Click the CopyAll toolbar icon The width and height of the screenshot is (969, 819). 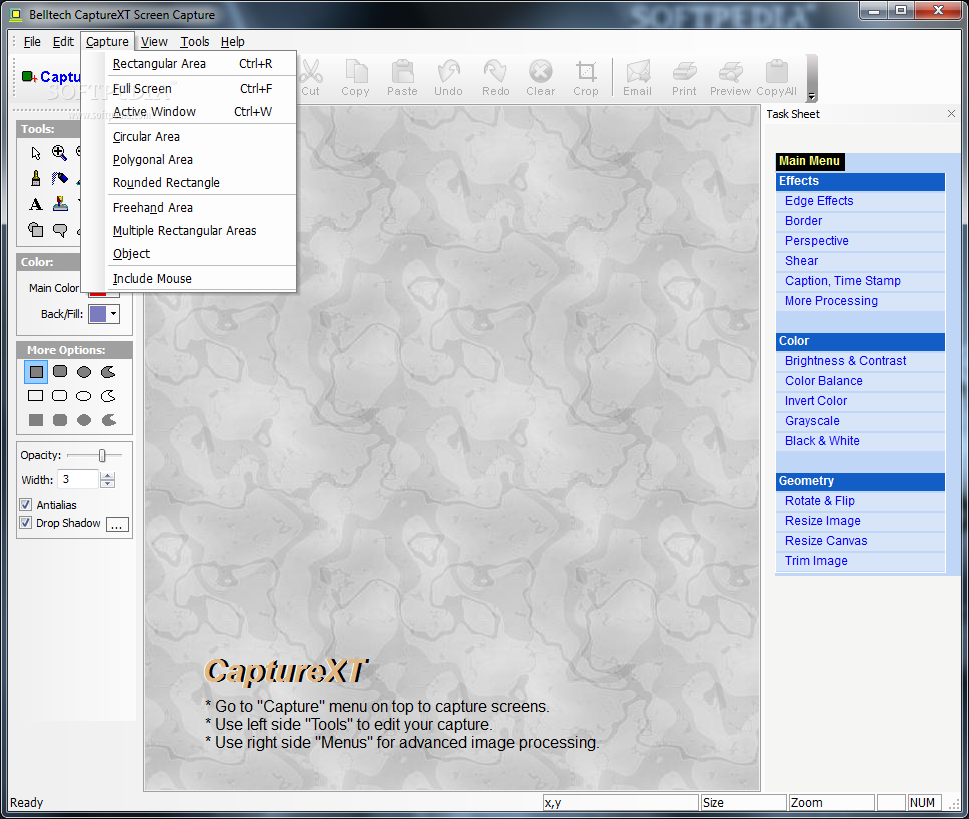click(x=777, y=78)
